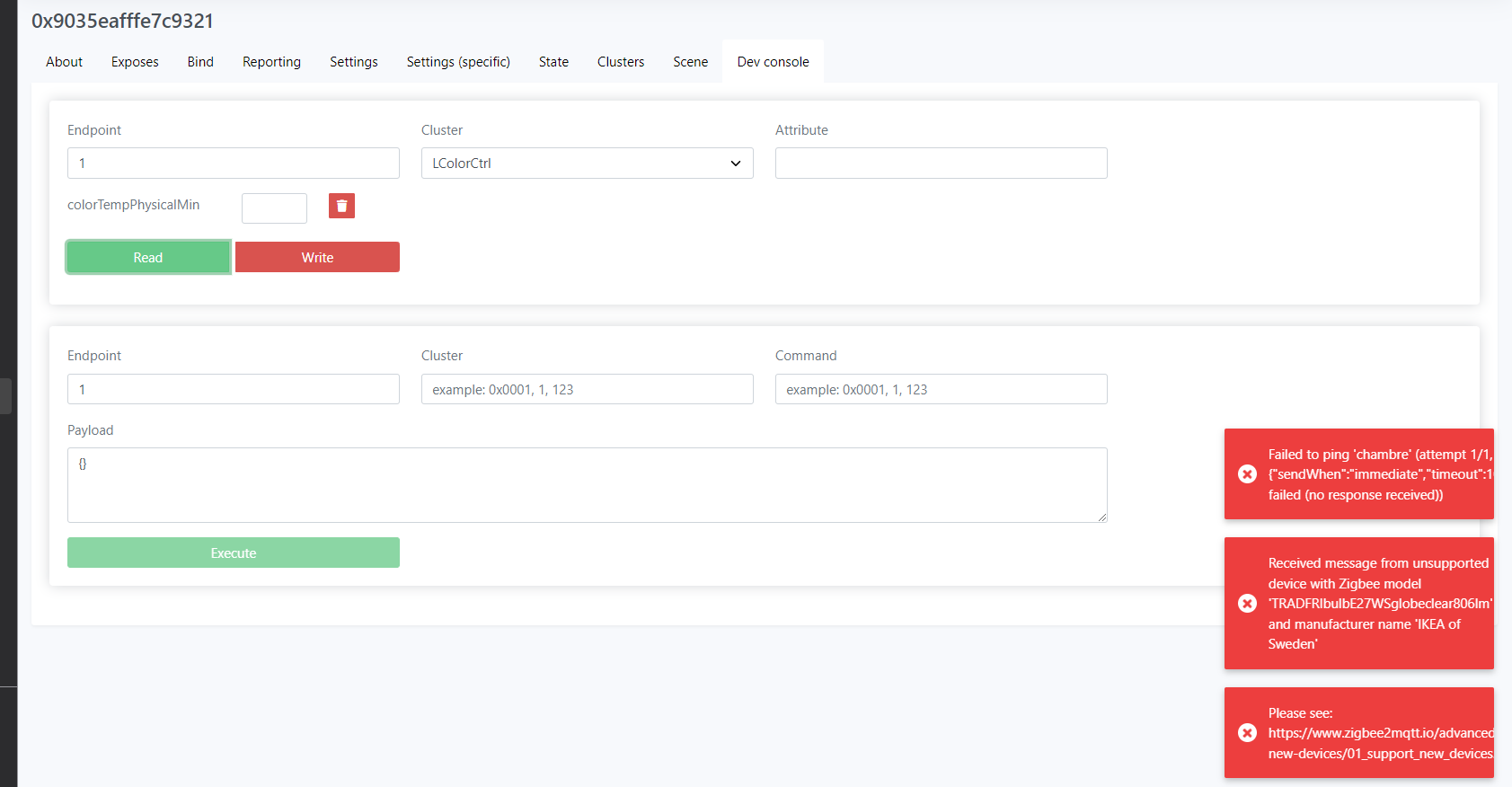Click the zigbee2mqtt.io support link notification
The image size is (1512, 787).
[1381, 733]
